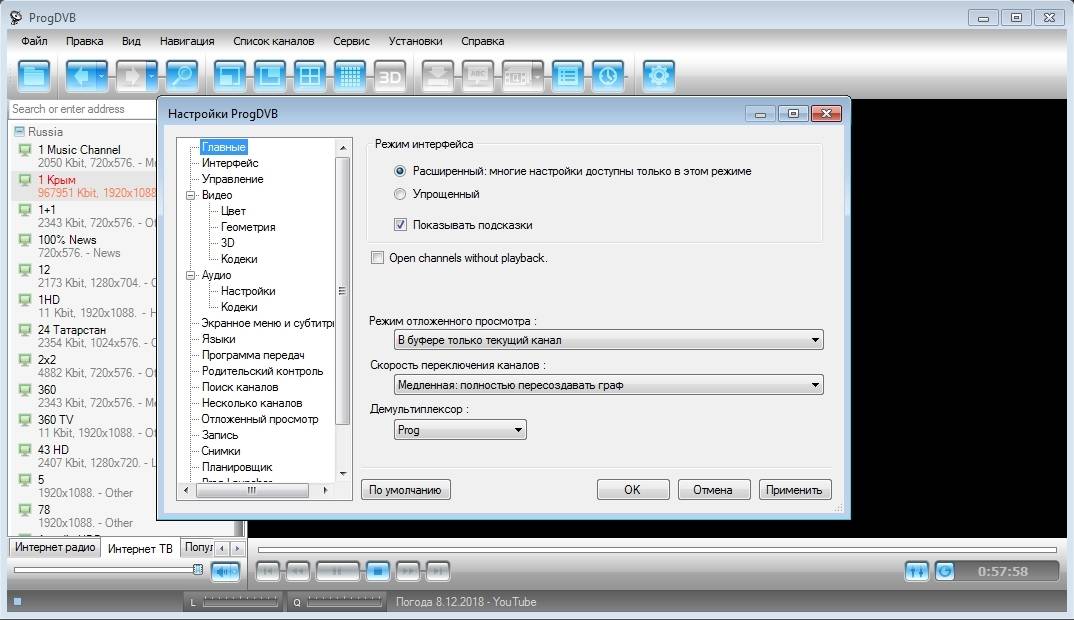1074x620 pixels.
Task: Open the Список каналов menu
Action: (273, 41)
